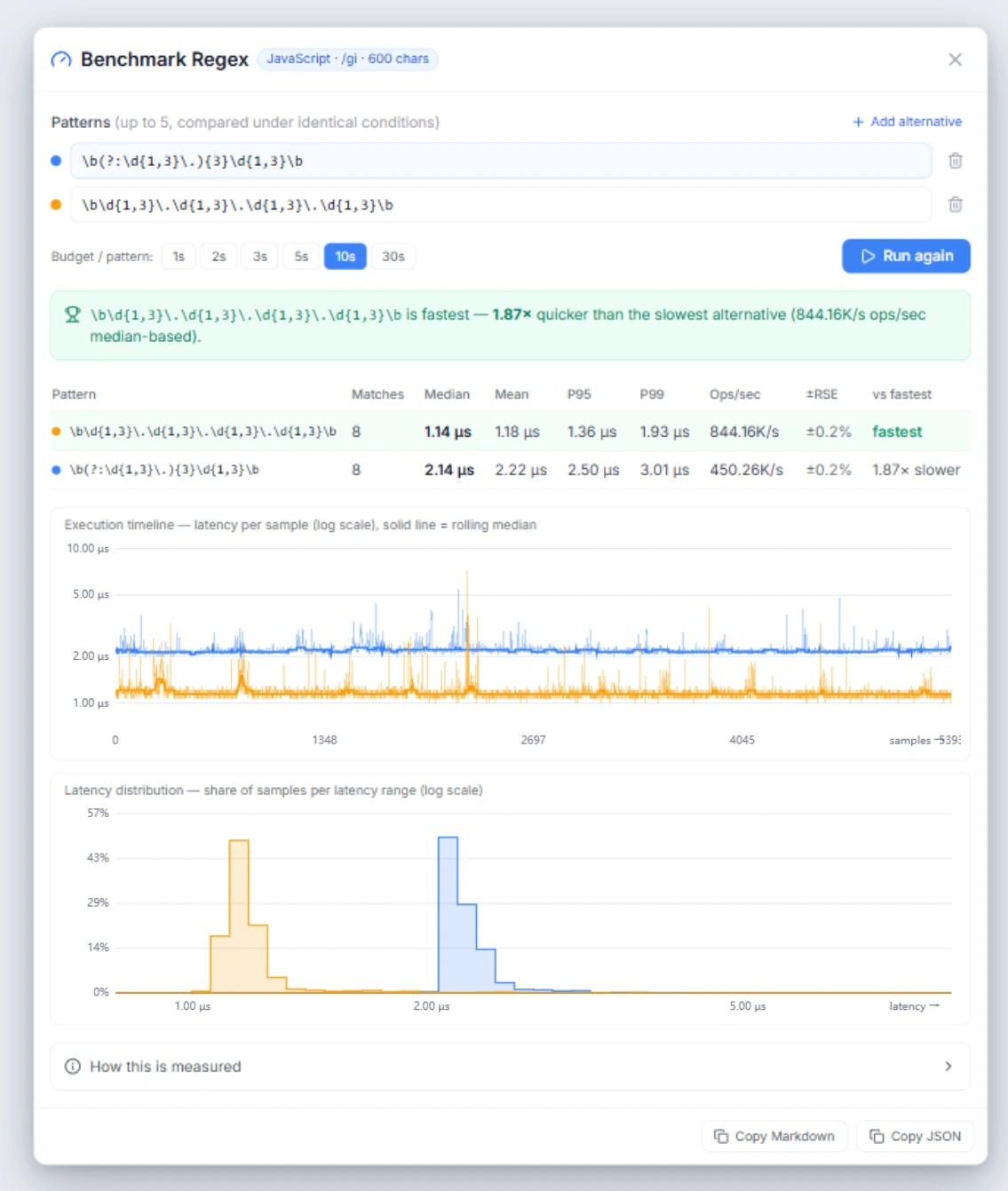Set budget per pattern to 1s
The width and height of the screenshot is (1008, 1191).
[179, 257]
